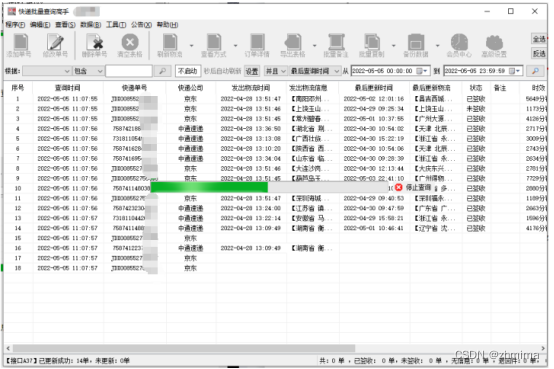Expand the 刷新物流 dropdown arrow
The height and width of the screenshot is (369, 554).
pos(191,46)
